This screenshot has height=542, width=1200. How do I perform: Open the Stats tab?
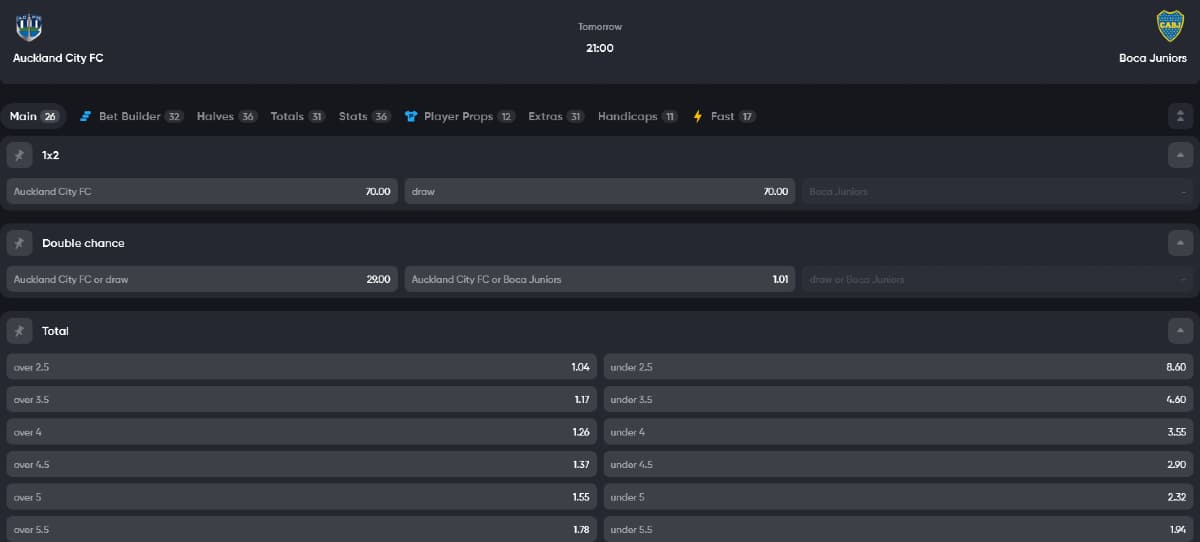[364, 116]
